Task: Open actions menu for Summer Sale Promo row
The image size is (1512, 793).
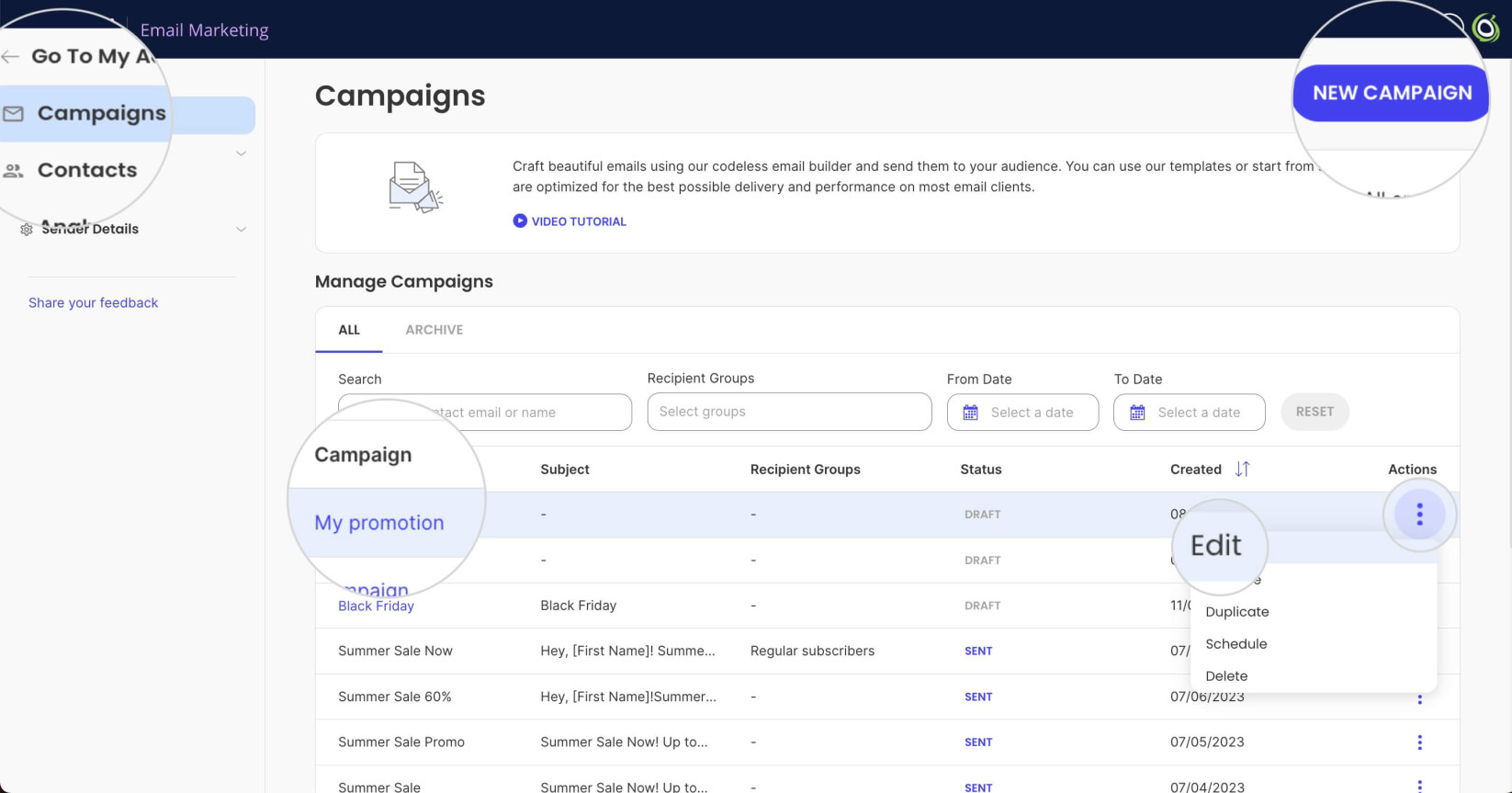Action: 1419,742
